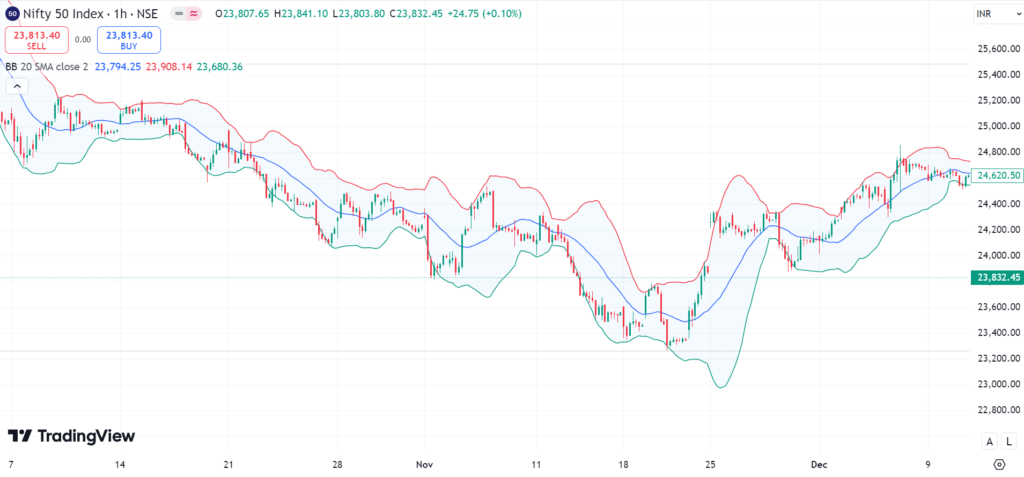Click 25,000.00 on the price axis
Image resolution: width=1024 pixels, height=477 pixels.
[999, 126]
